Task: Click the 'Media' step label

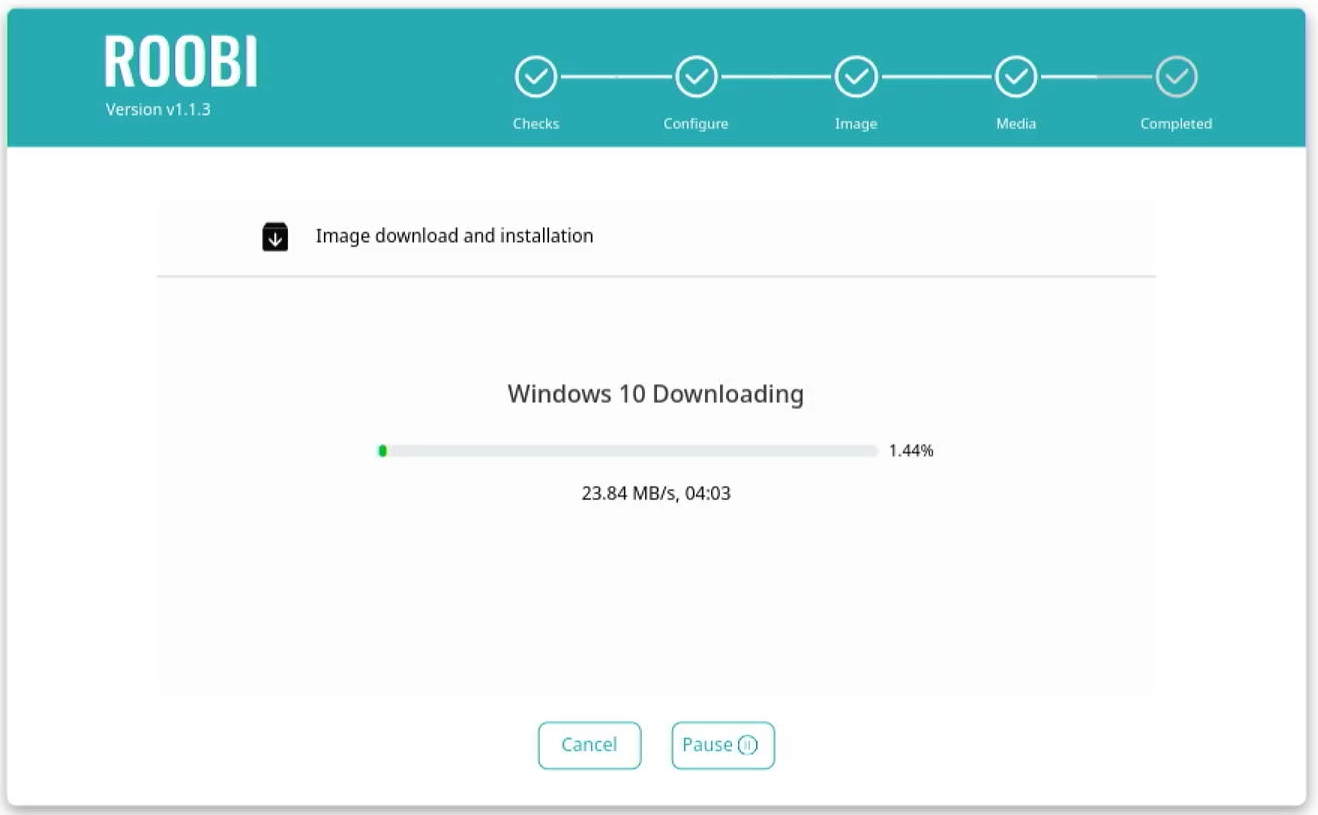Action: tap(1016, 124)
